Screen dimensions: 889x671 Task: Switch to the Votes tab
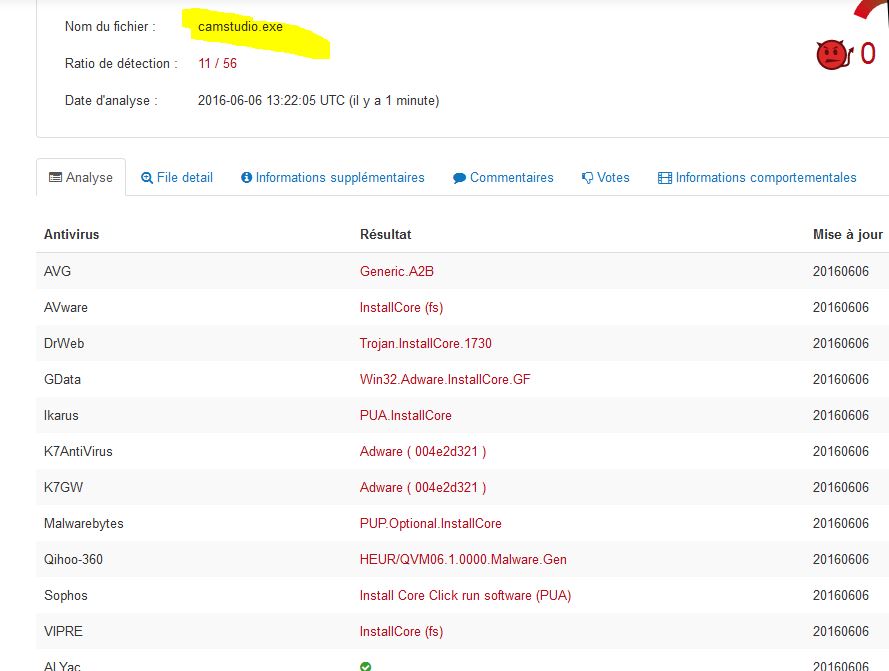coord(612,178)
